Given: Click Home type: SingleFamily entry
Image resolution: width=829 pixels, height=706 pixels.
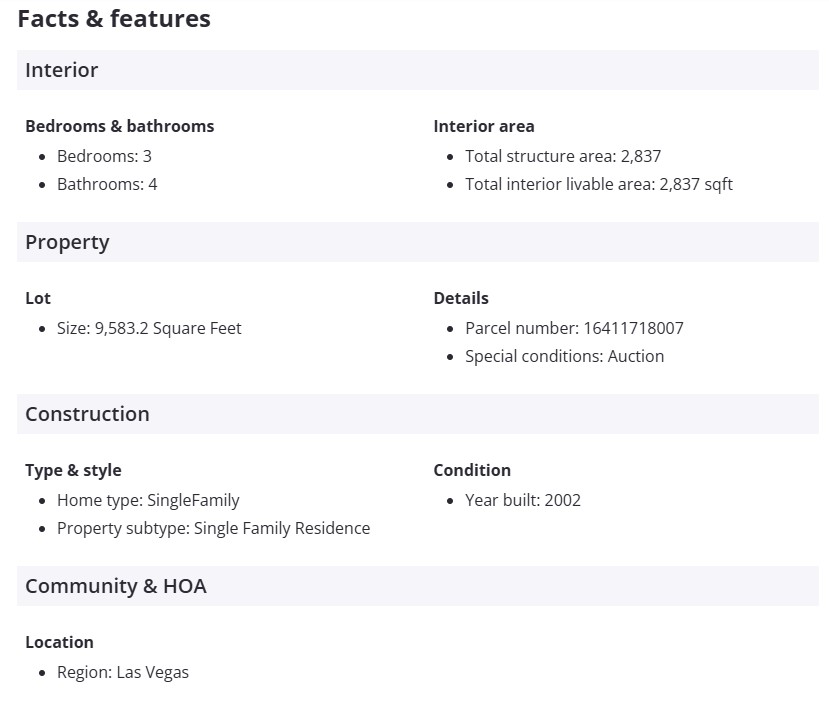Looking at the screenshot, I should tap(148, 500).
